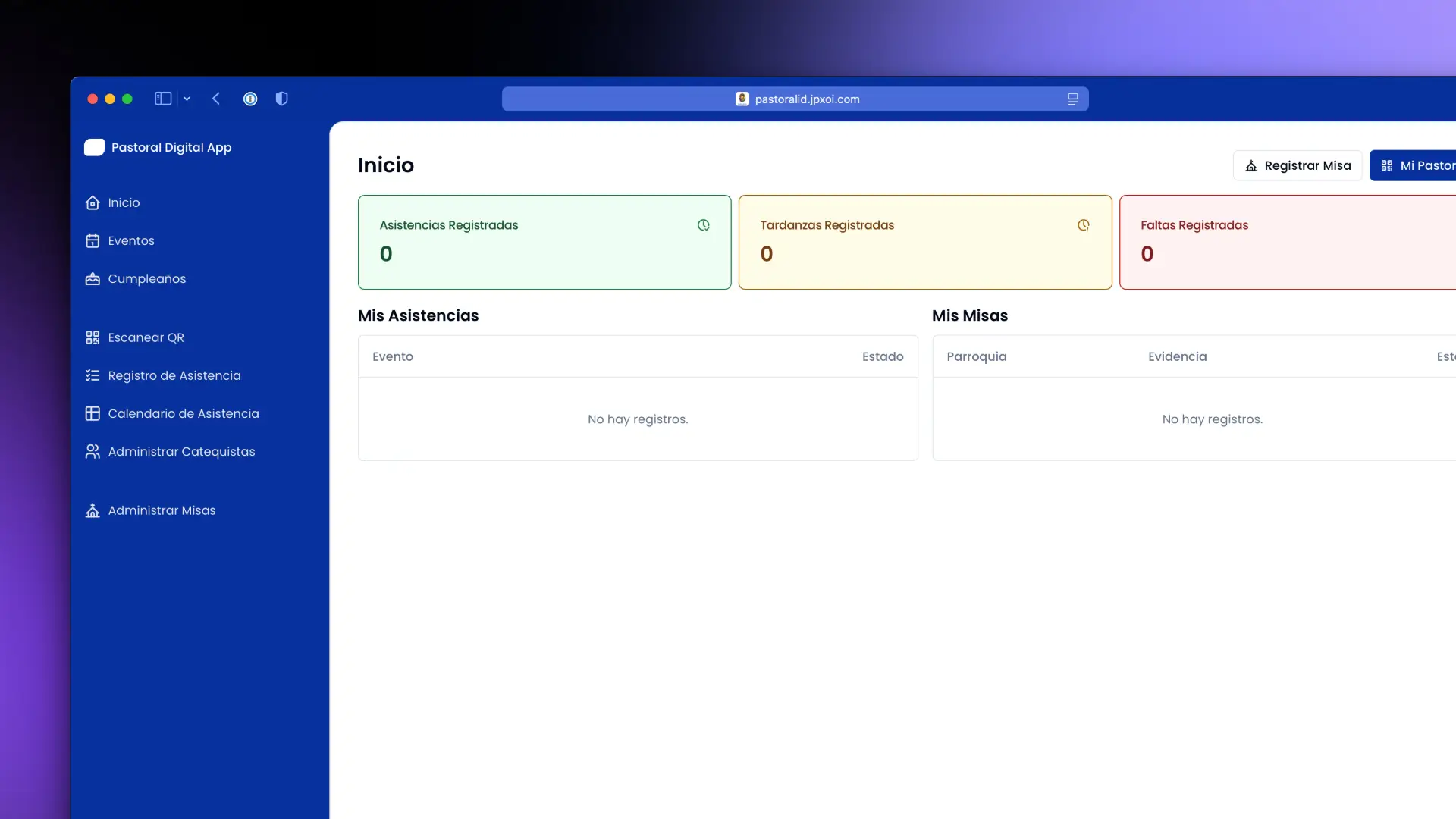Click the Escanear QR code icon
The image size is (1456, 819).
(x=93, y=337)
